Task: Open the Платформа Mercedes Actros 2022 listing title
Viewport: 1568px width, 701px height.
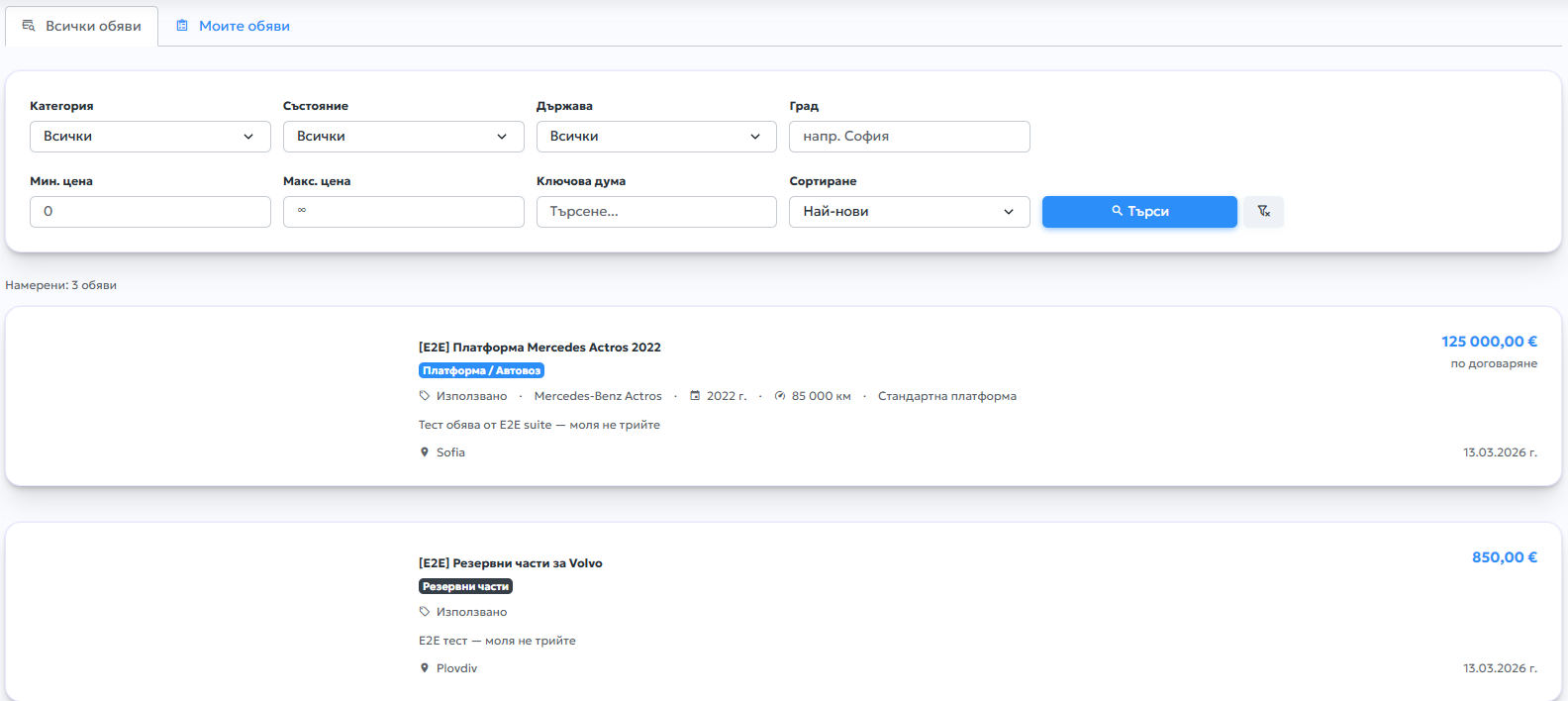Action: [x=539, y=348]
